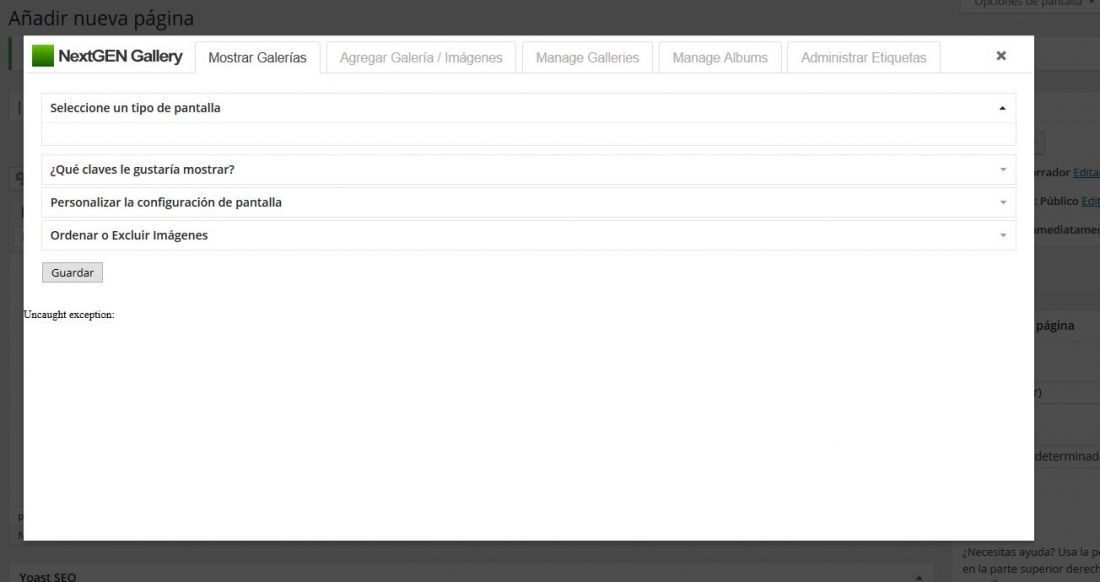Close the NextGEN Gallery modal window

pos(1001,55)
